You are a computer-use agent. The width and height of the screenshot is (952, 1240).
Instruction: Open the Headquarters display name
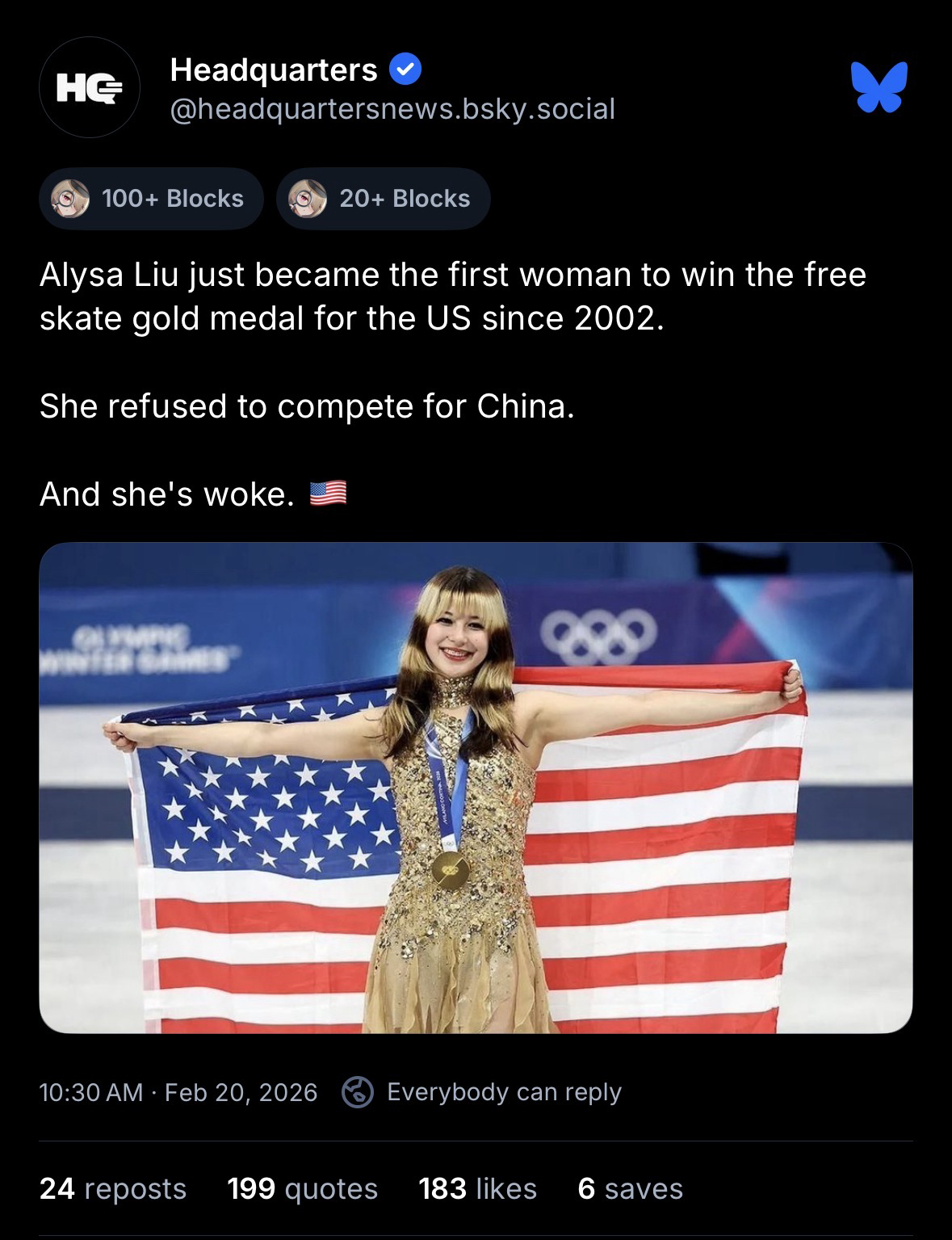click(274, 70)
